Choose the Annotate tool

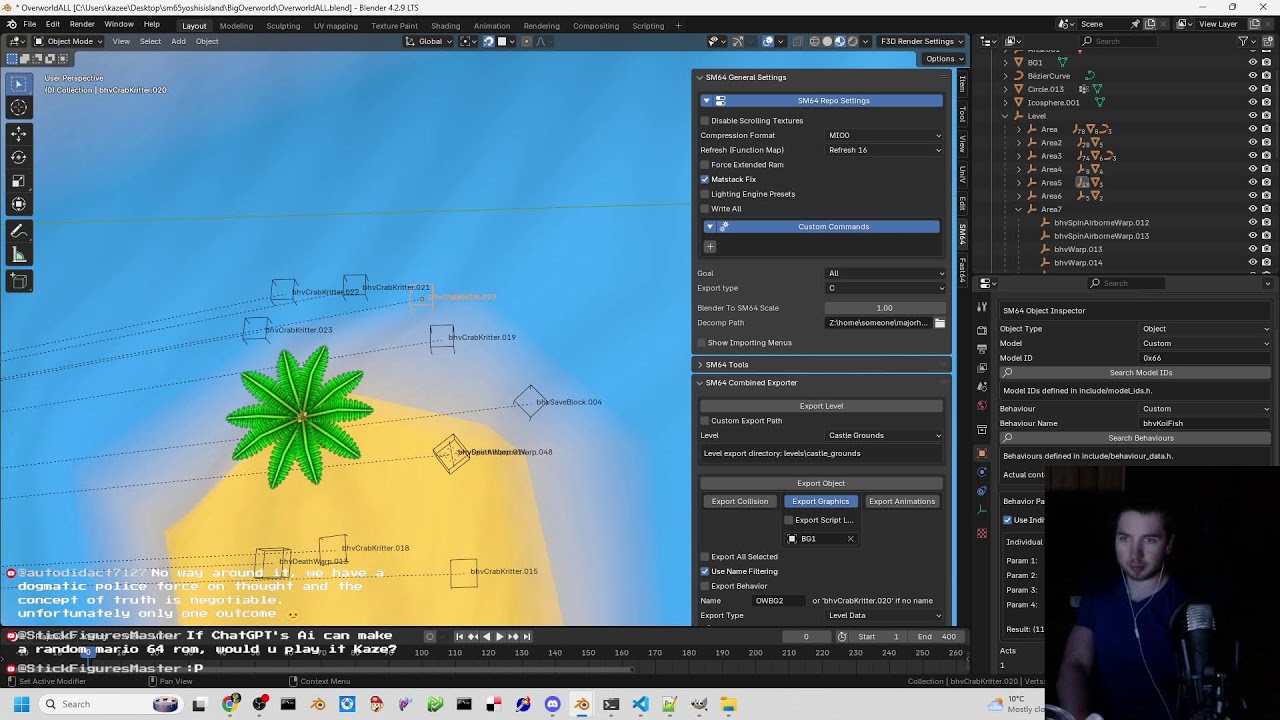coord(19,231)
